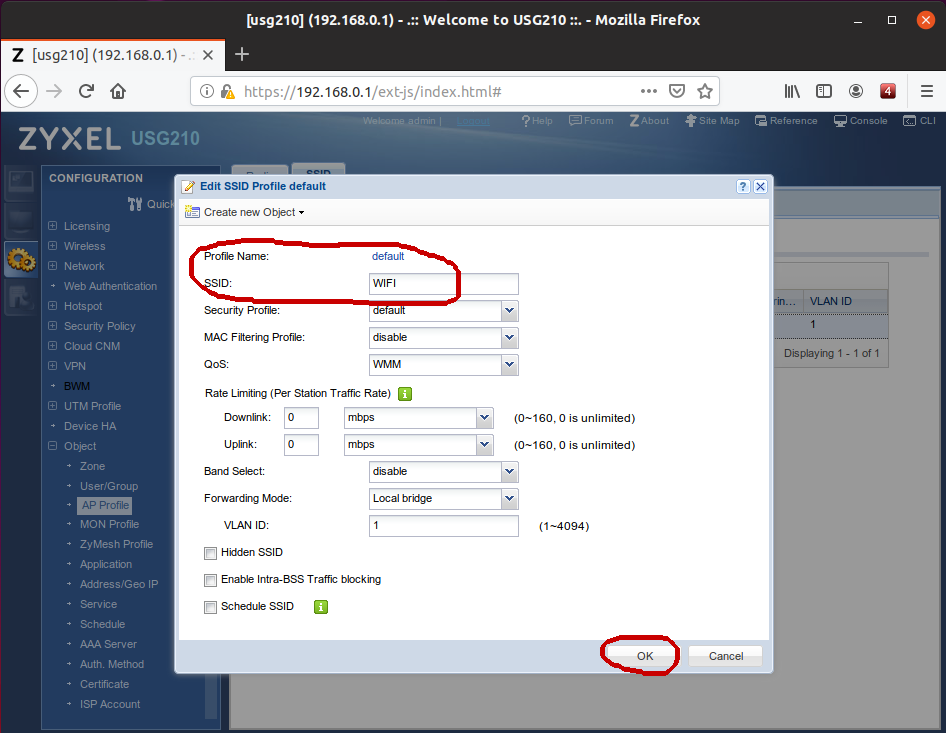Screen dimensions: 946x733
Task: Open the MAC Filtering Profile dropdown
Action: [510, 338]
